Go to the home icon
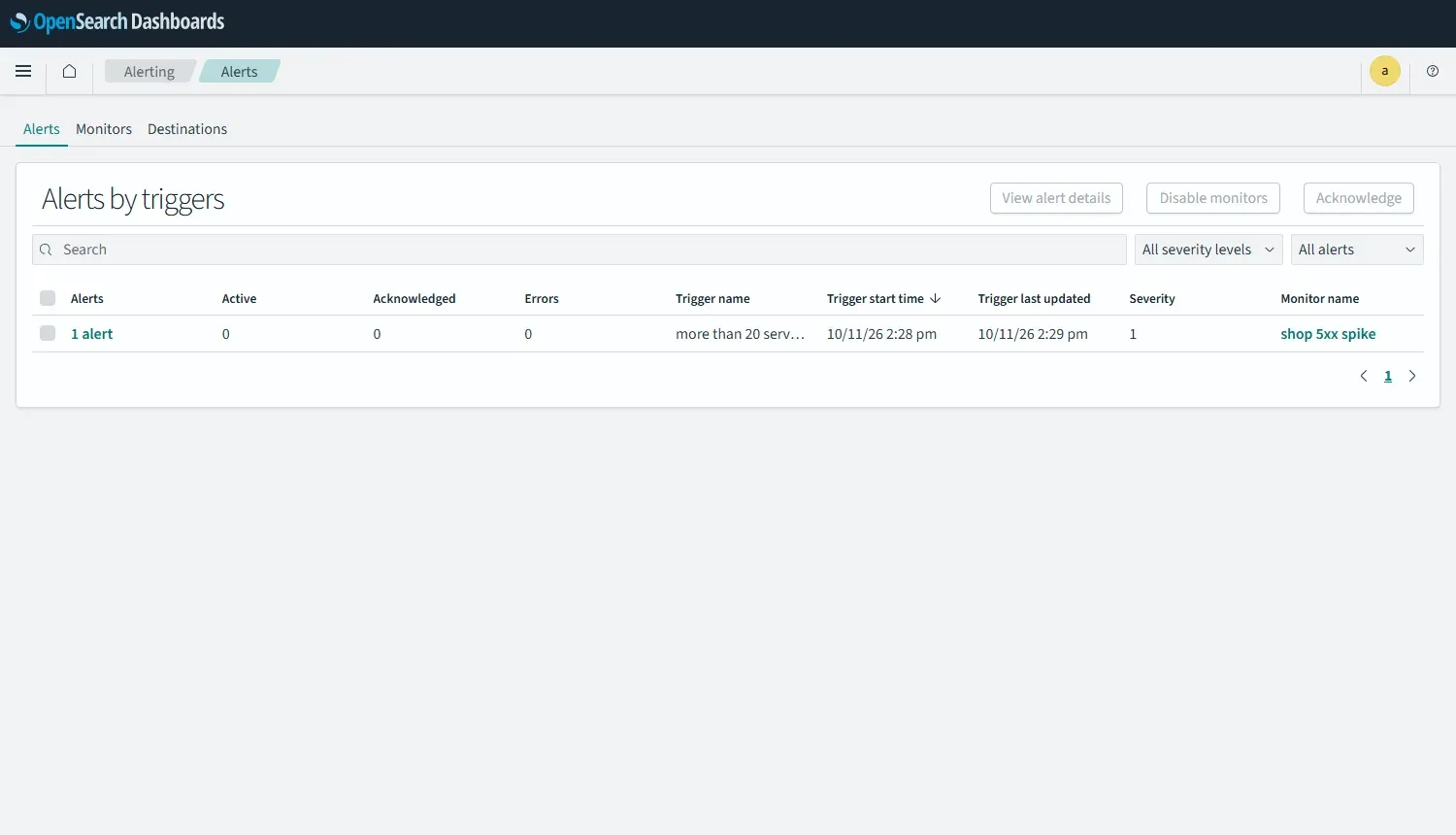The image size is (1456, 835). (x=69, y=71)
